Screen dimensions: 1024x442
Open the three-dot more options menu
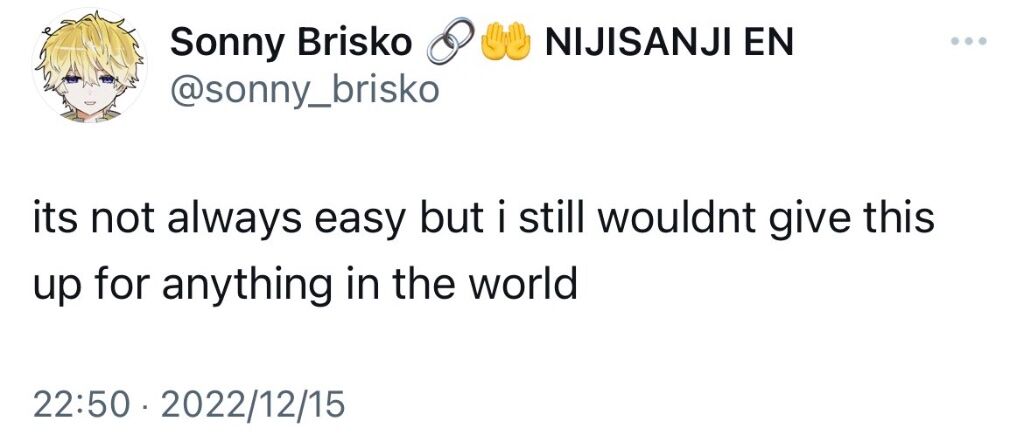click(968, 41)
